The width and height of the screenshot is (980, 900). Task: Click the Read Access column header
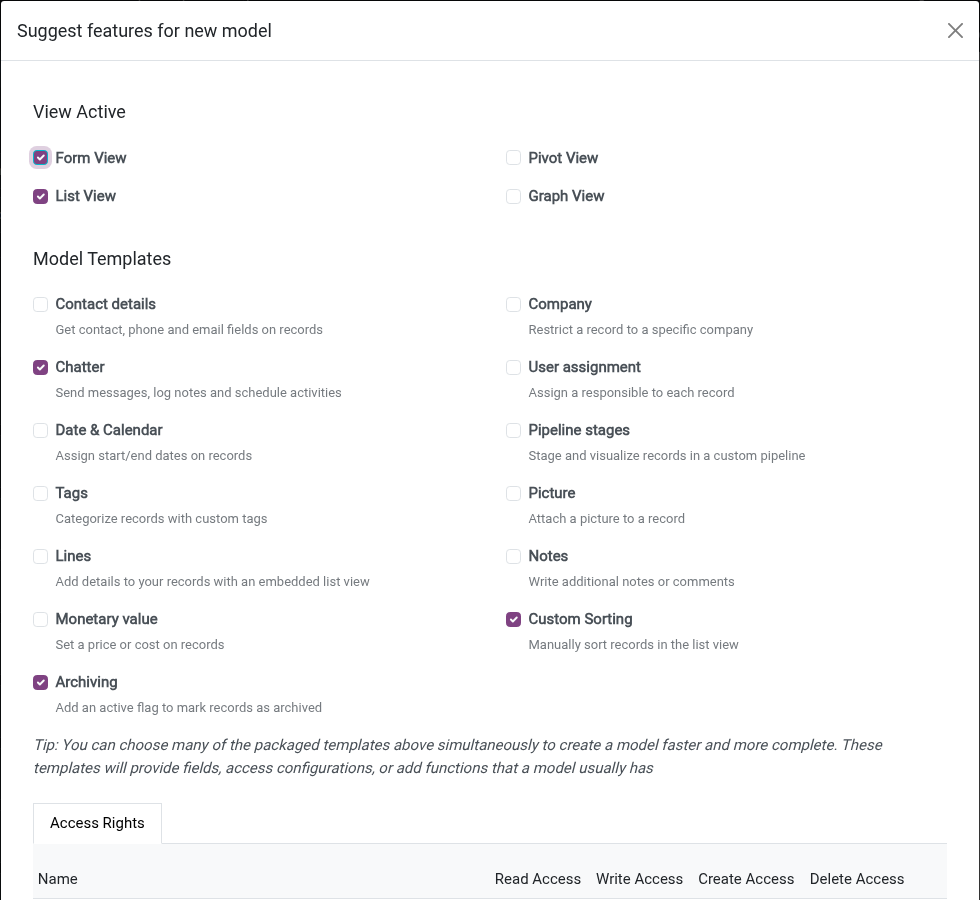point(538,879)
